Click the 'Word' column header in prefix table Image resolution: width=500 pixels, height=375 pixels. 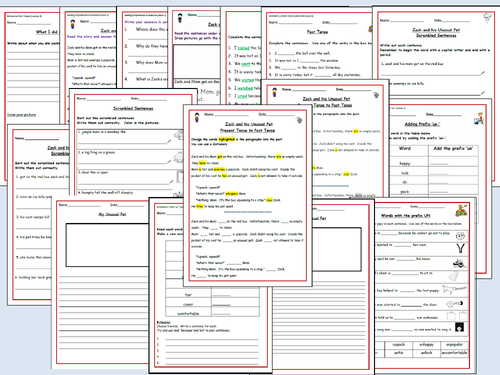[x=405, y=148]
